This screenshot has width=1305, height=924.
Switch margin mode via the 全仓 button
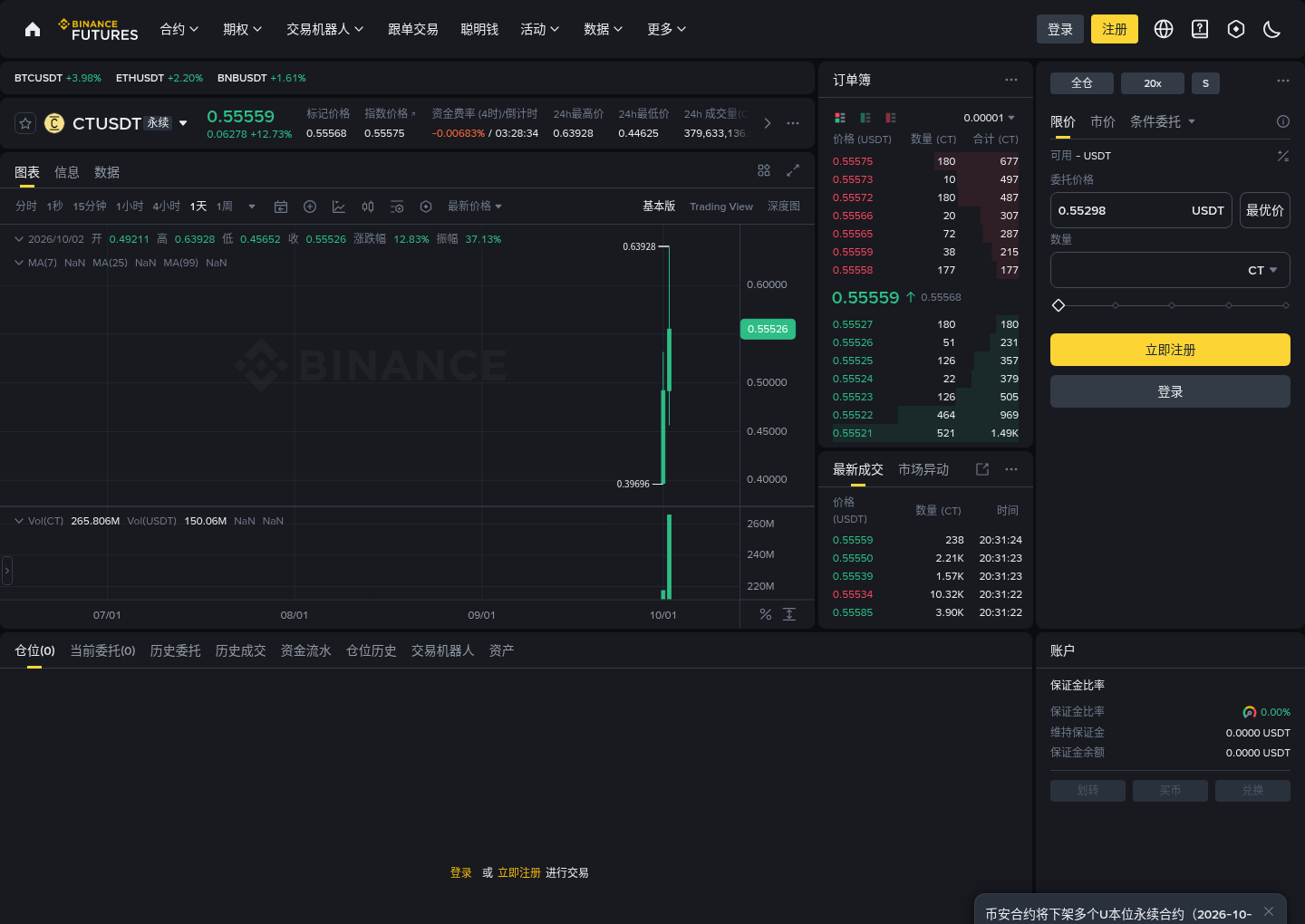click(x=1082, y=83)
